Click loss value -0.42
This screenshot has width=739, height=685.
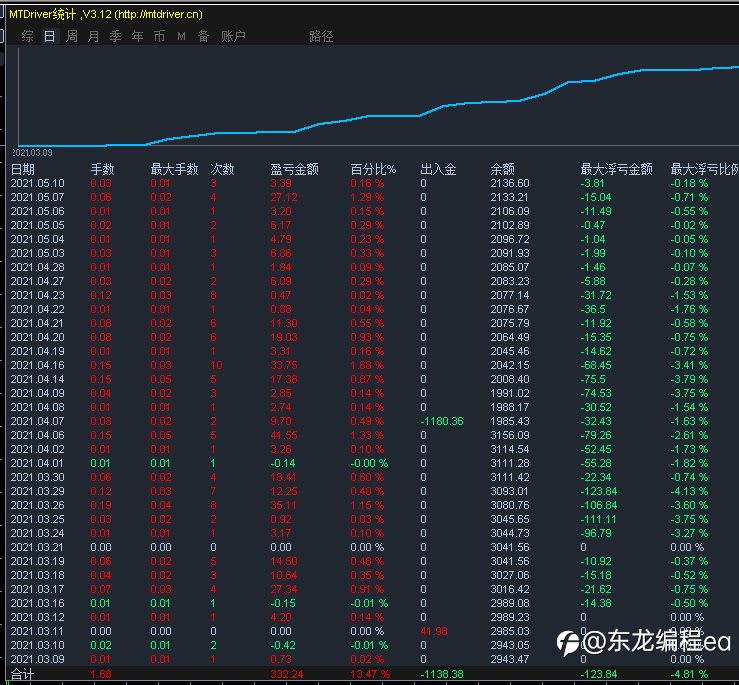coord(283,645)
